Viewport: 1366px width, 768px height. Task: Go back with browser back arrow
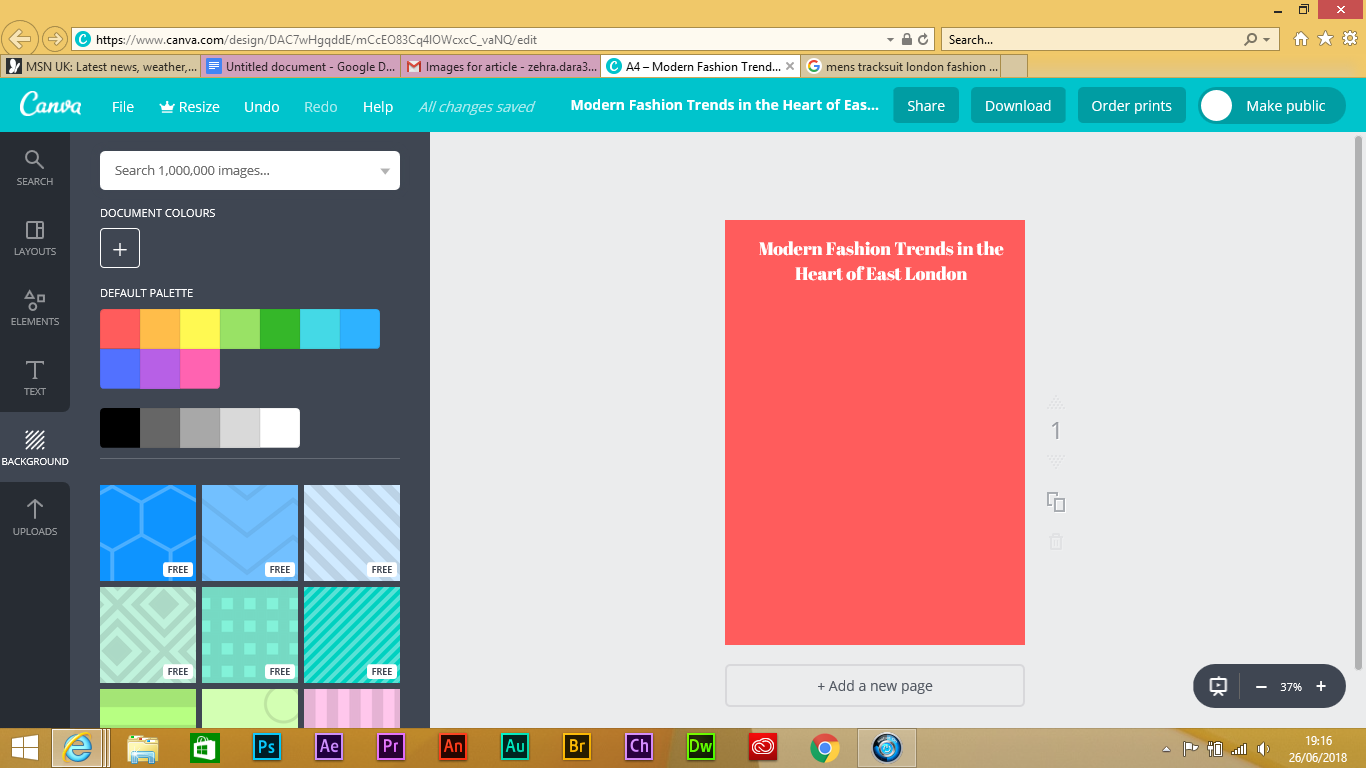click(20, 39)
